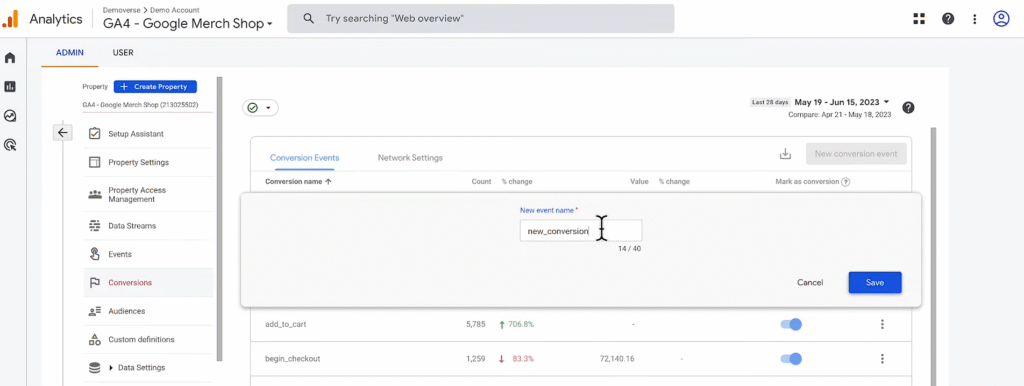The width and height of the screenshot is (1024, 386).
Task: Click the Data Streams icon
Action: tap(95, 225)
